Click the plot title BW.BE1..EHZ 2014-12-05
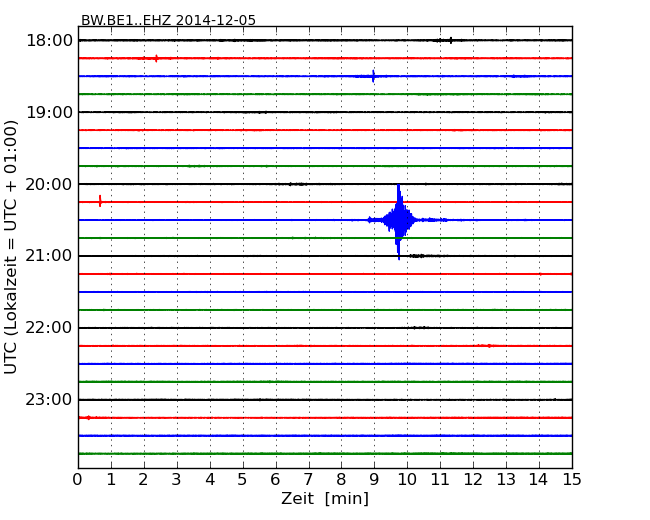The width and height of the screenshot is (650, 520). pos(168,20)
